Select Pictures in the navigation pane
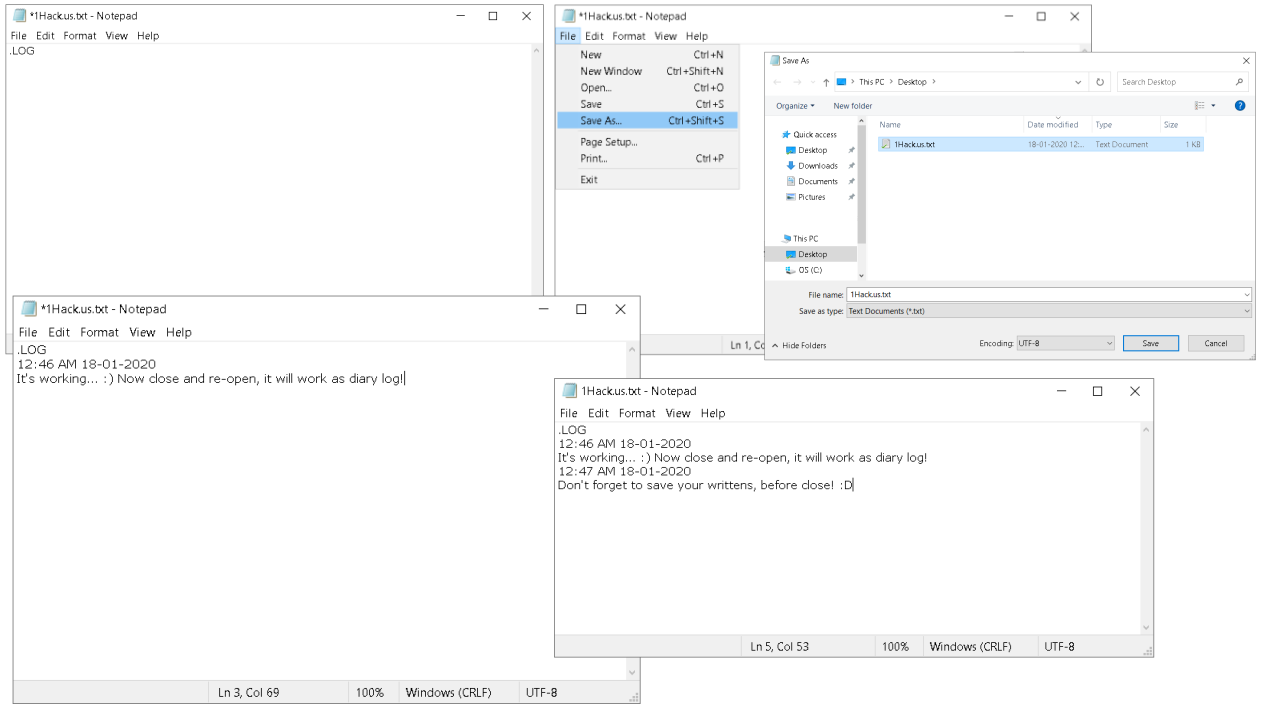This screenshot has width=1280, height=720. [x=811, y=197]
